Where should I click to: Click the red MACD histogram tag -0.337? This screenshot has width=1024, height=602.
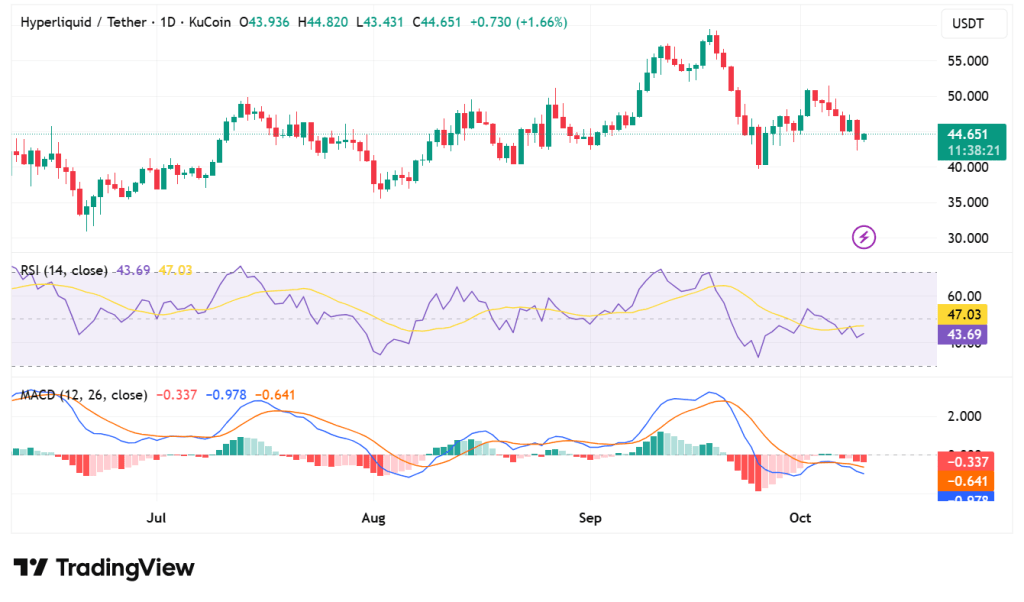coord(966,462)
